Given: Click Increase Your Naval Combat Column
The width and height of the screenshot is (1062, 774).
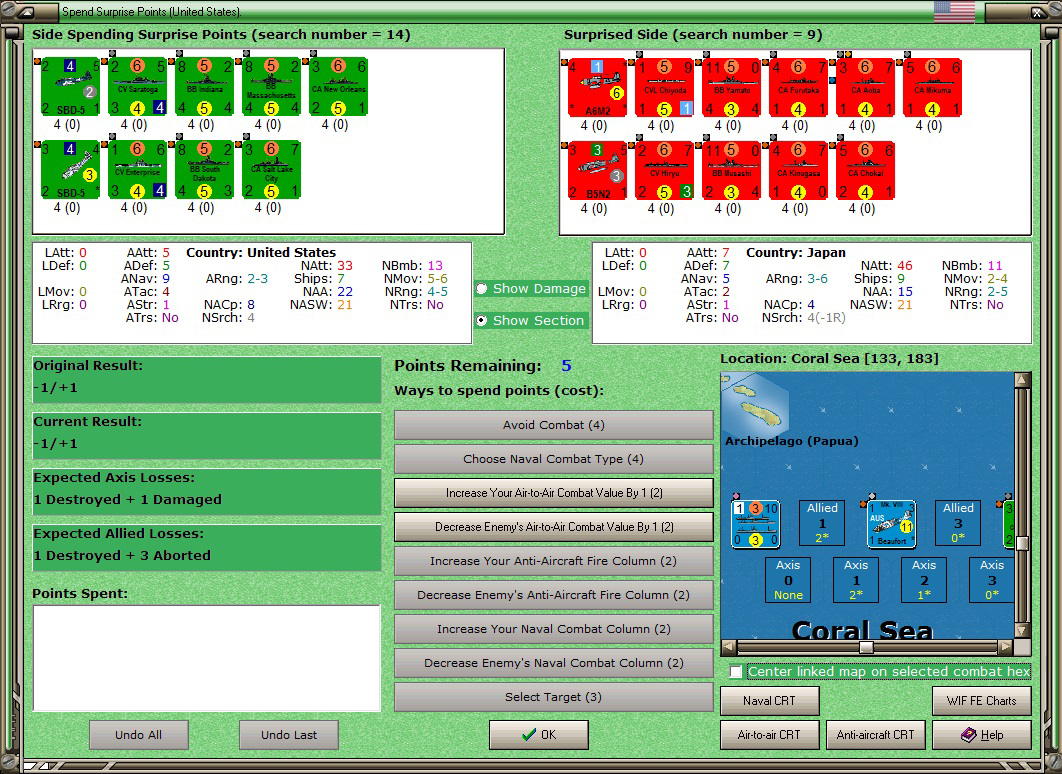Looking at the screenshot, I should 553,629.
